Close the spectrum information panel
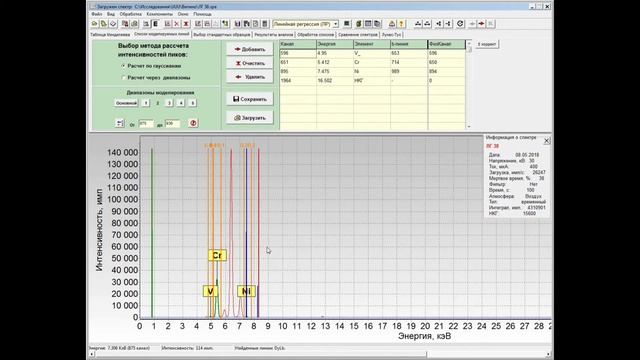This screenshot has height=360, width=640. point(547,141)
